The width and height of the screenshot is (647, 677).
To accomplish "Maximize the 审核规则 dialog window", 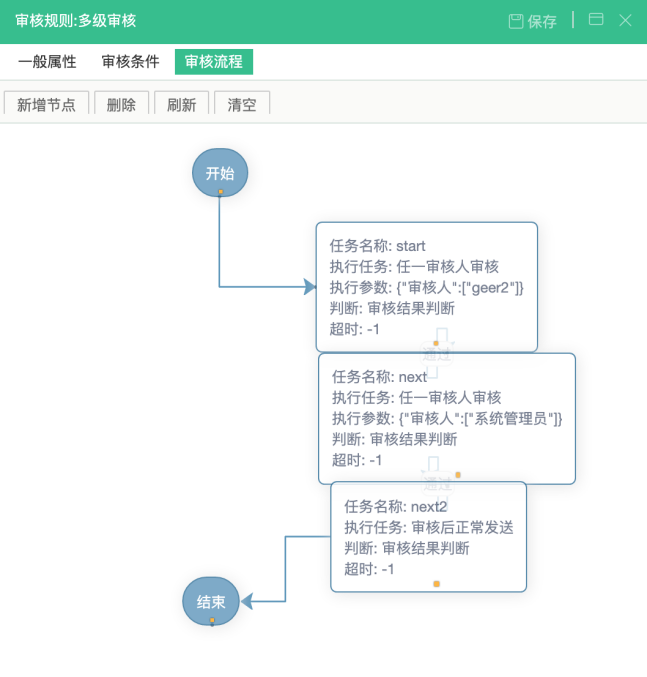I will tap(596, 20).
